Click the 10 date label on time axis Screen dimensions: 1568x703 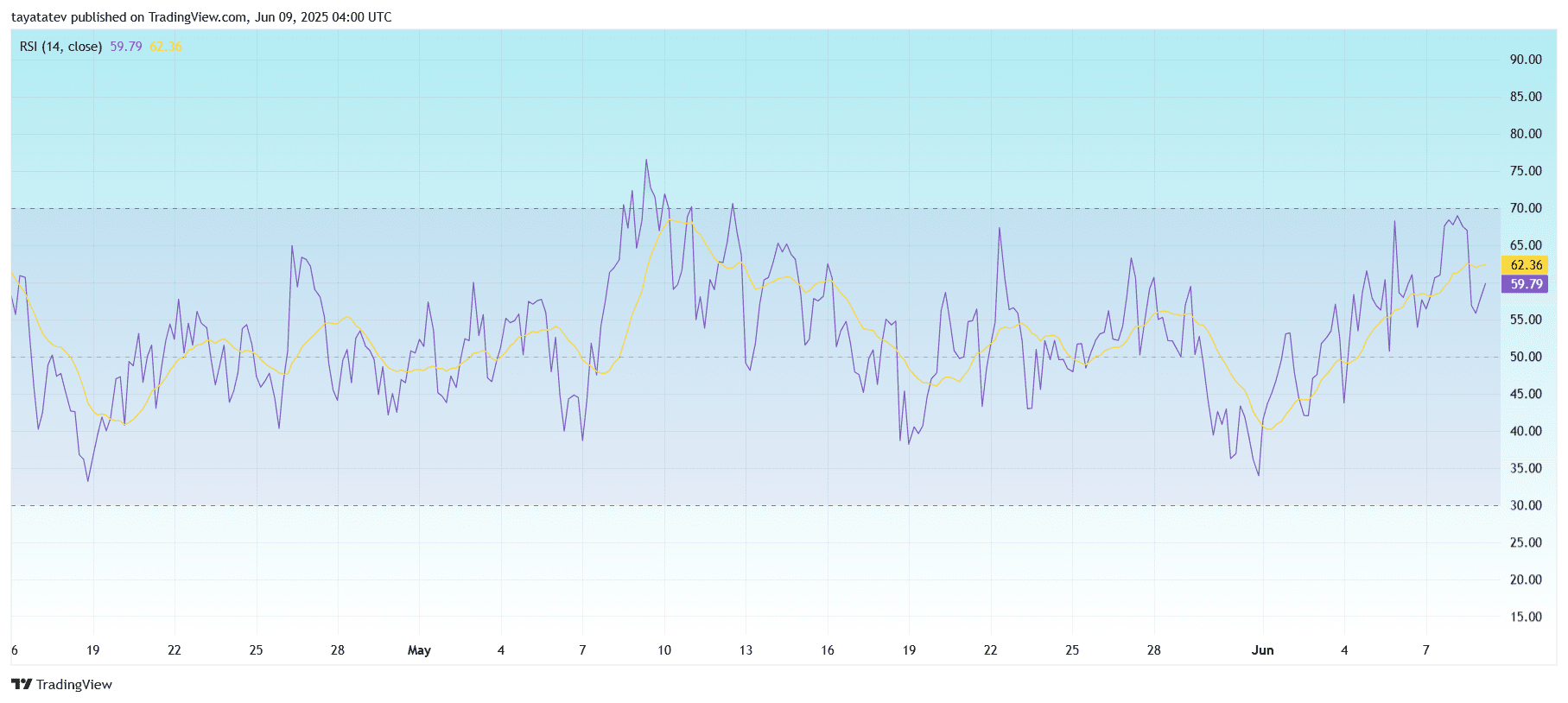click(664, 650)
